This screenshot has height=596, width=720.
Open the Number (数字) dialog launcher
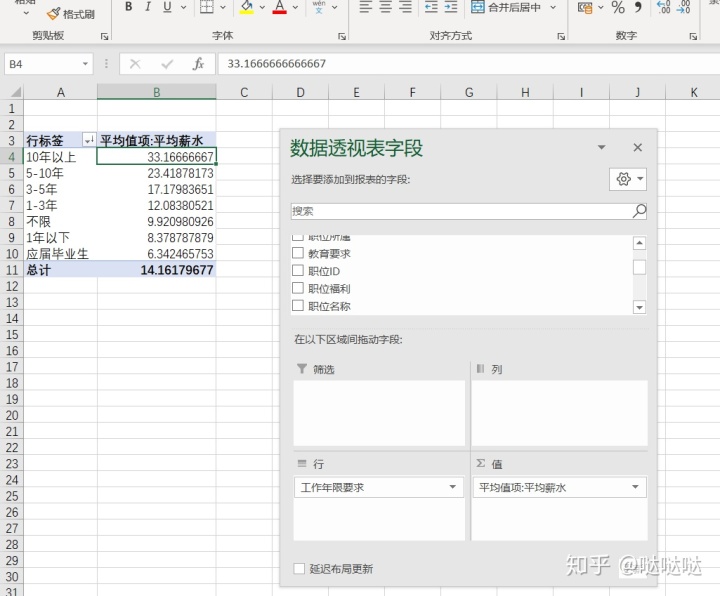(693, 36)
